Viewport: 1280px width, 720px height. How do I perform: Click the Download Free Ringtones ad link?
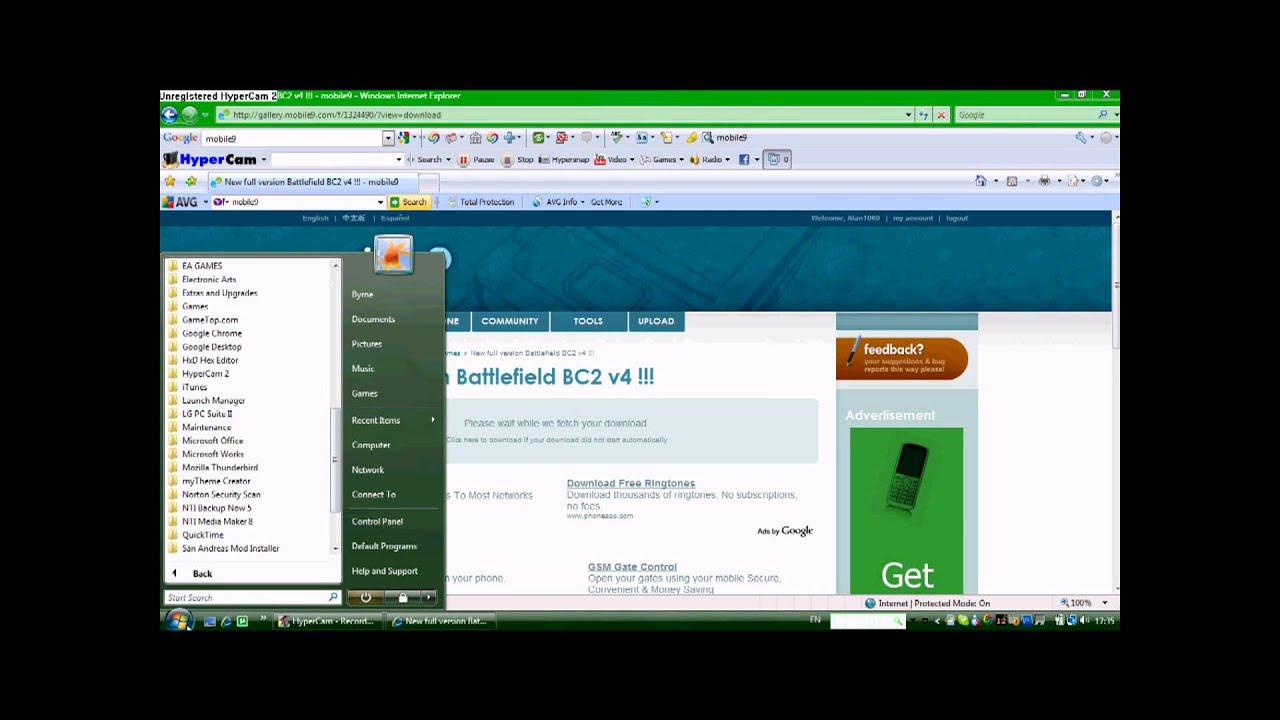tap(631, 484)
